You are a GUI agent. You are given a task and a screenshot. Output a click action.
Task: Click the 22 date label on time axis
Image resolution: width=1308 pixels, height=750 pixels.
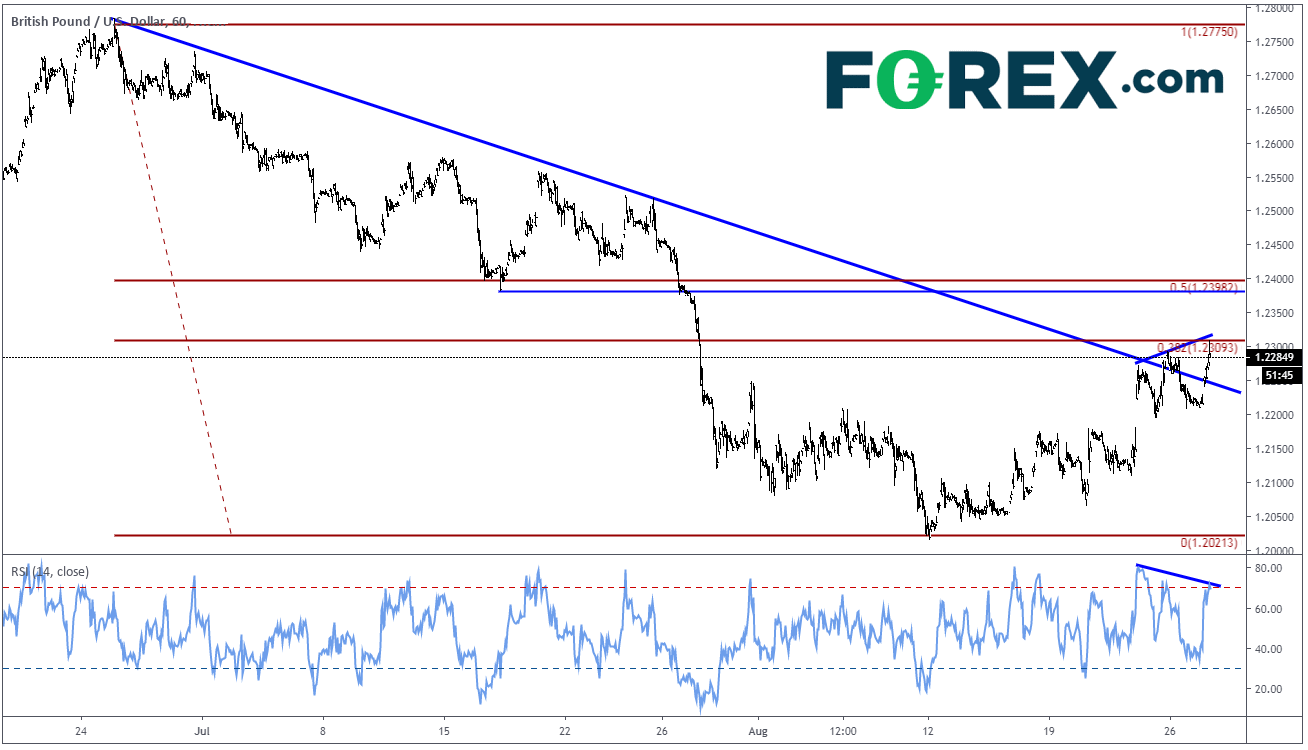(x=566, y=731)
